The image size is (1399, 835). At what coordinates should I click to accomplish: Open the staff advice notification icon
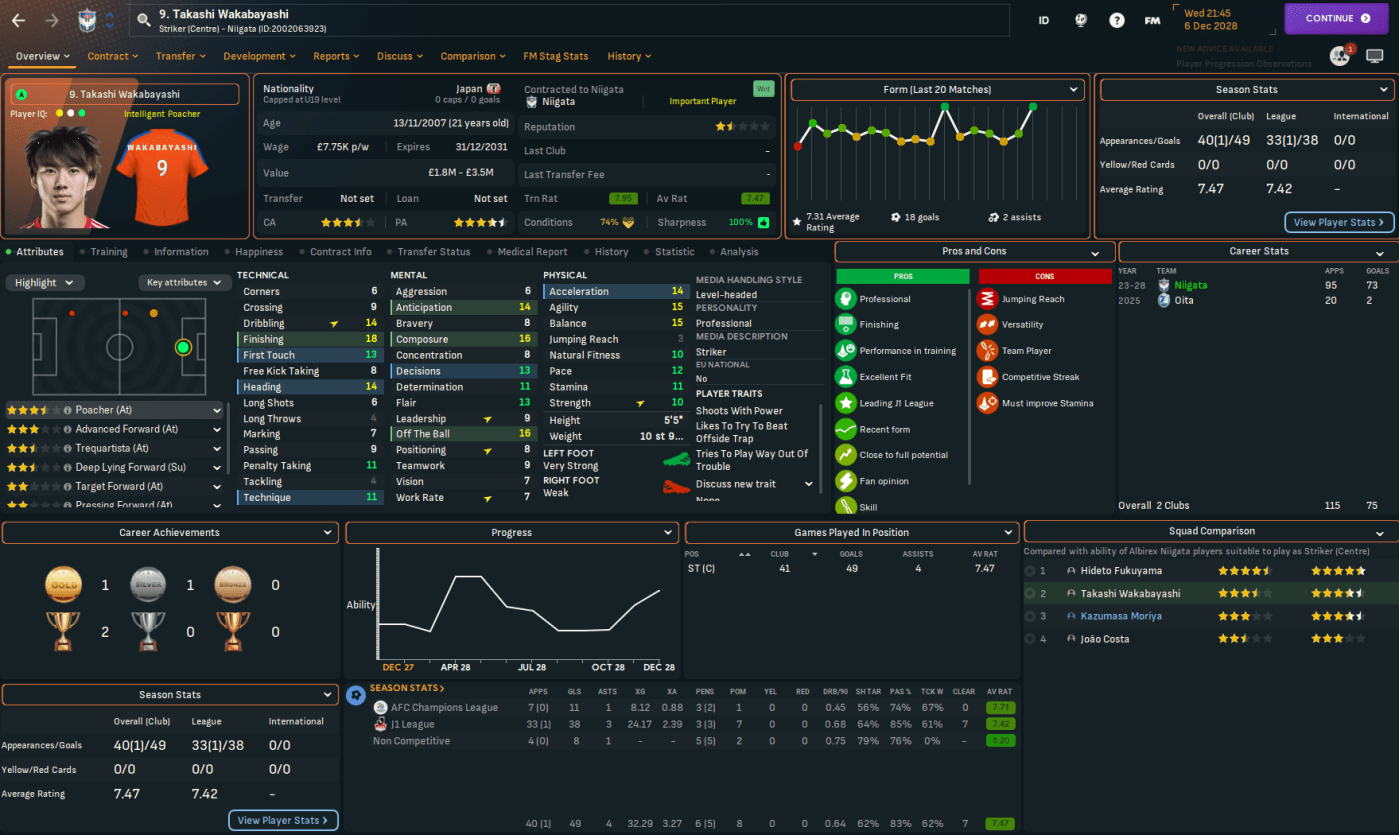click(1339, 56)
